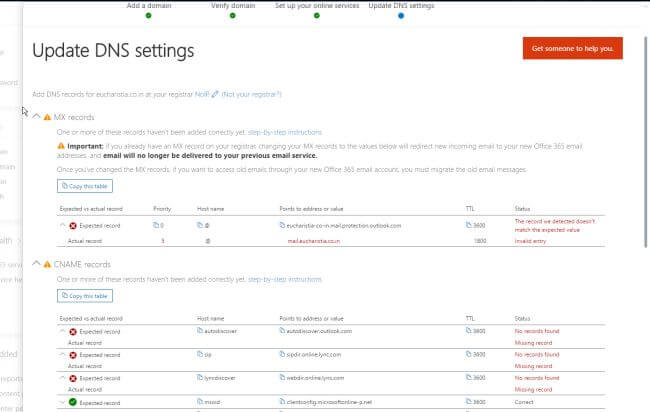Copy the lyncdiscover host name
The width and height of the screenshot is (650, 412).
pyautogui.click(x=200, y=378)
